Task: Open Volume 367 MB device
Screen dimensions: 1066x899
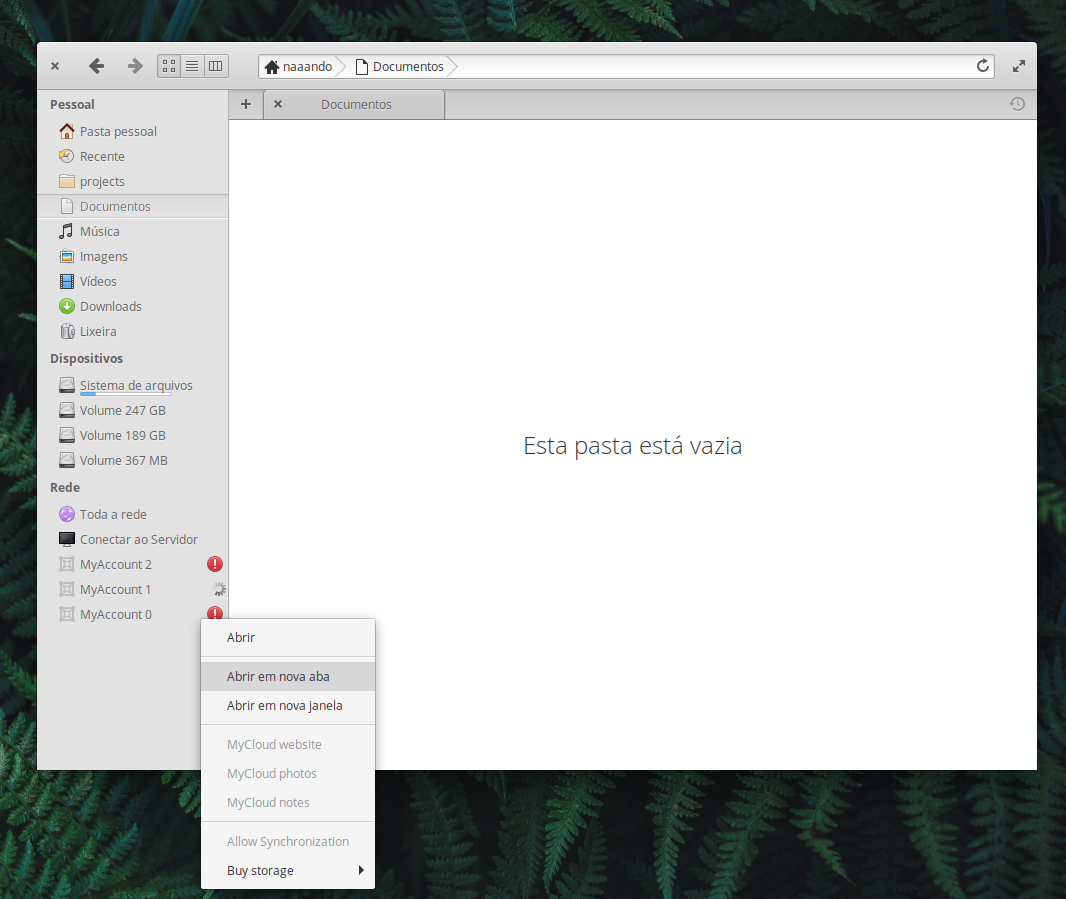Action: point(133,461)
